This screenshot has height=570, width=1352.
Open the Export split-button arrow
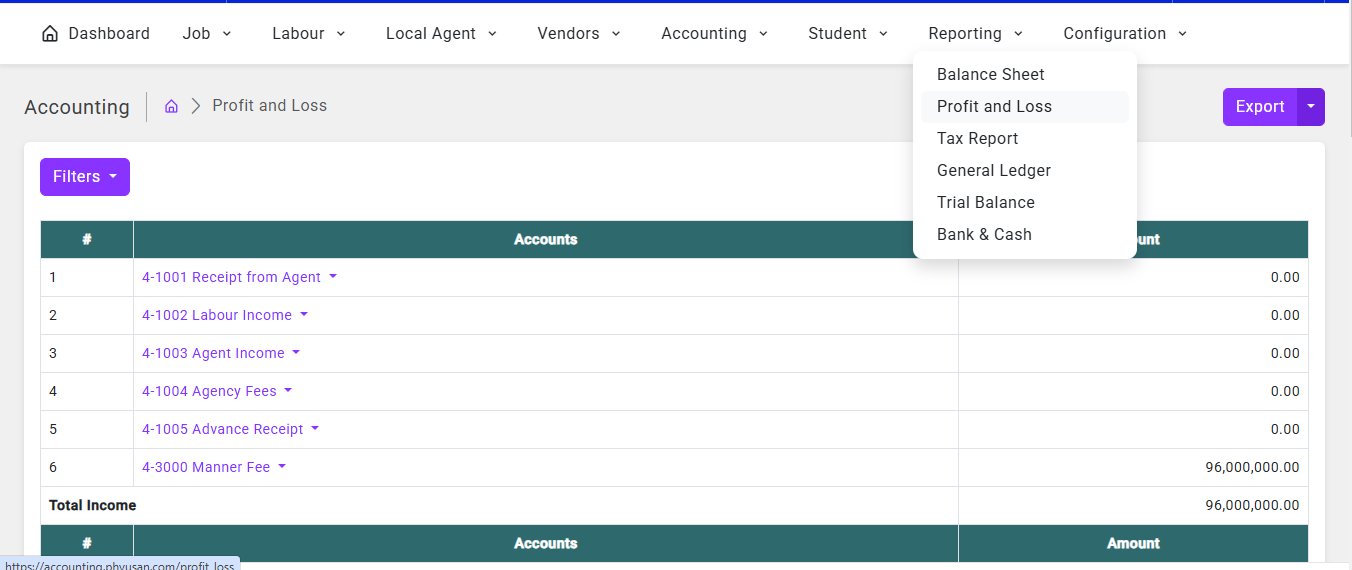pyautogui.click(x=1311, y=107)
